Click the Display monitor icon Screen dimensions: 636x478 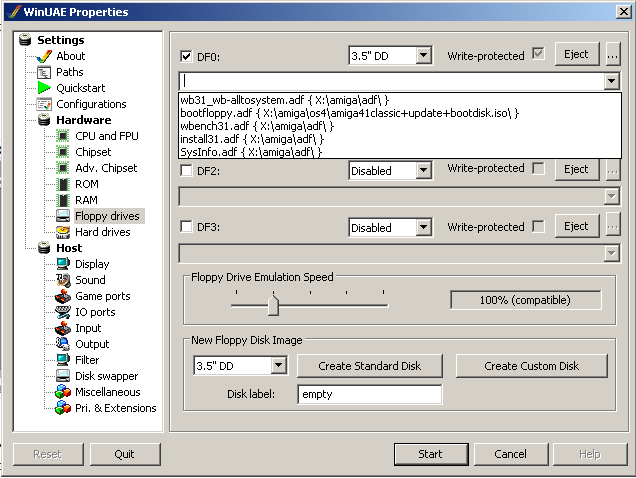coord(62,264)
